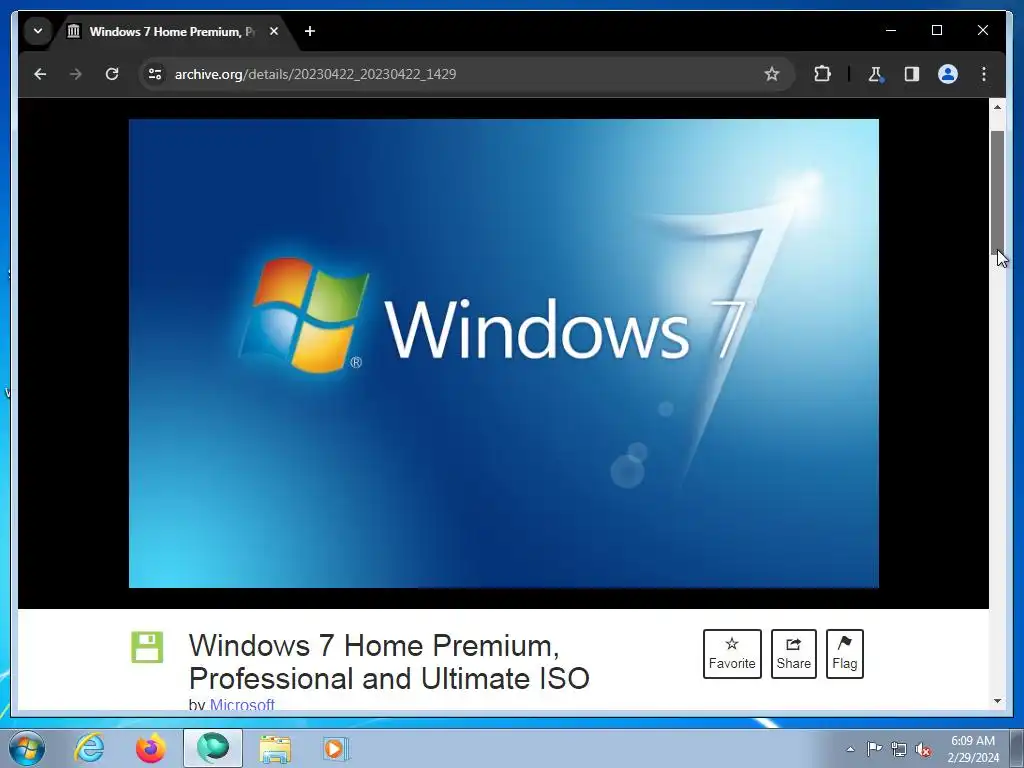
Task: Open a new browser tab
Action: [x=310, y=31]
